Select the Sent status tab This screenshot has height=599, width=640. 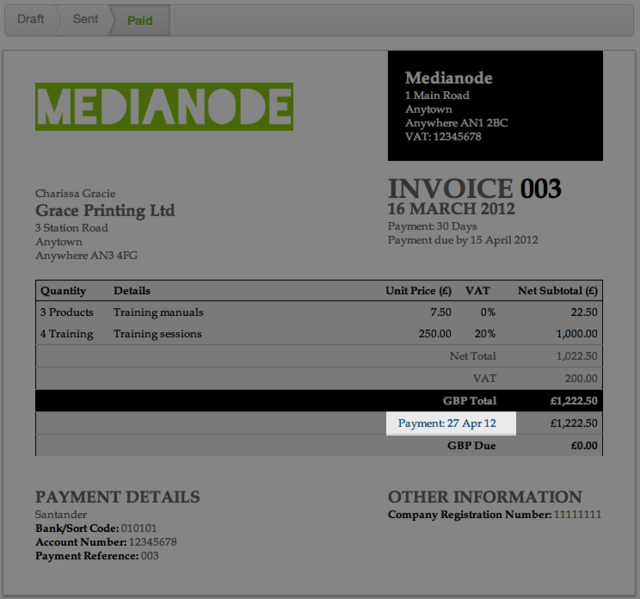[x=85, y=19]
